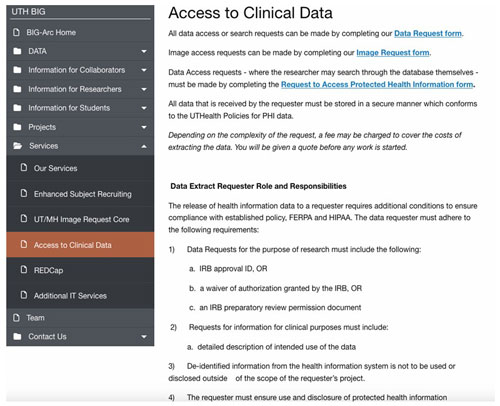Click the folder icon next to DATA
500x406 pixels.
point(17,51)
